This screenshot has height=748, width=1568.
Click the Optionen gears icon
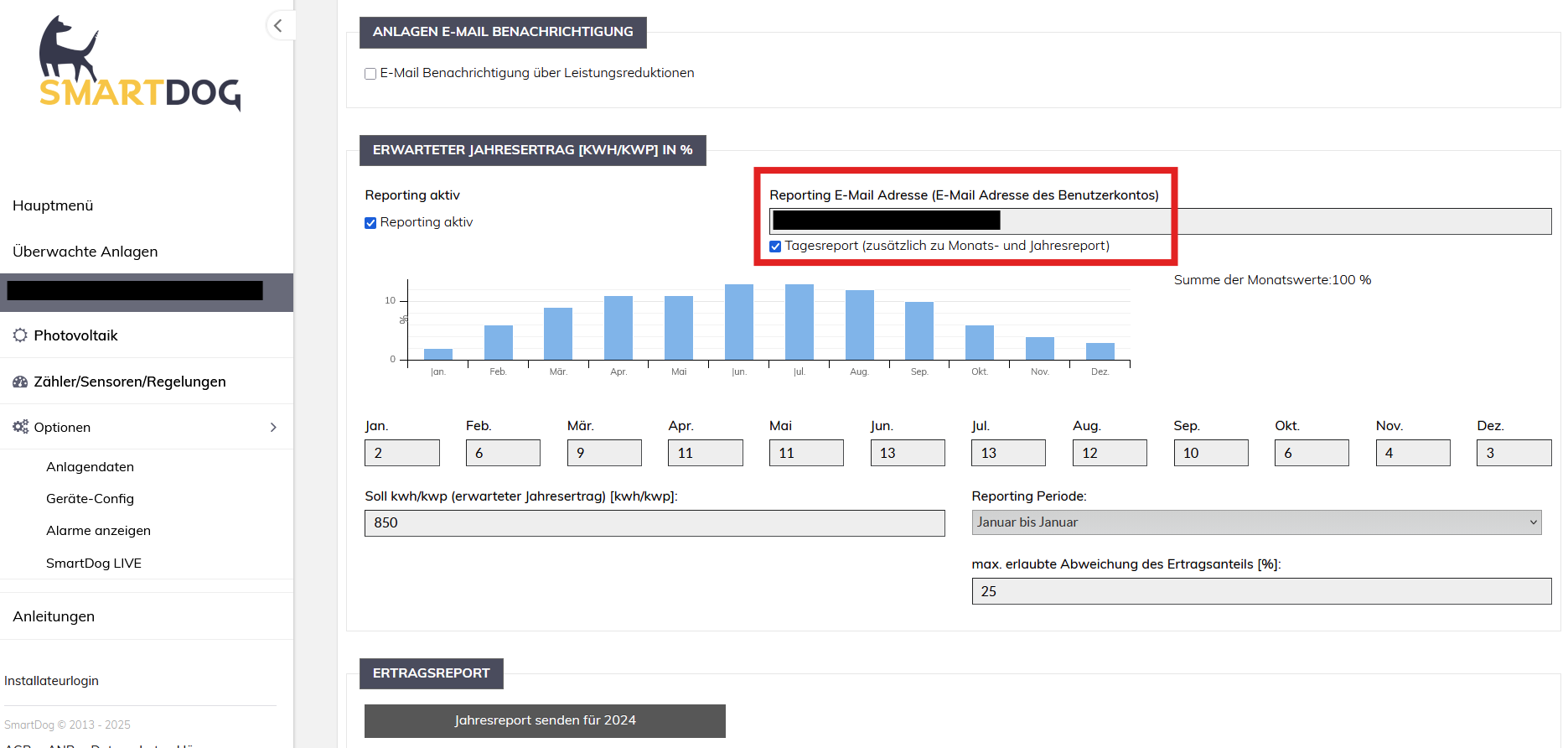pyautogui.click(x=20, y=427)
